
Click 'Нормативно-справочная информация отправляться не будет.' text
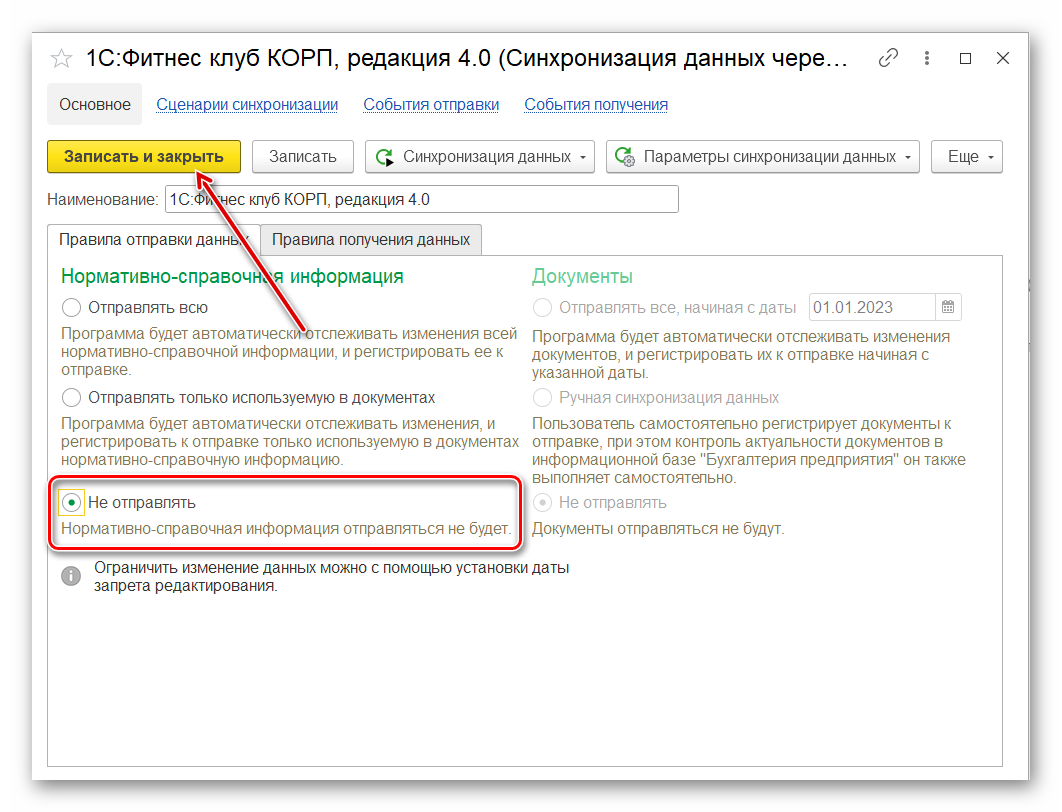tap(286, 529)
